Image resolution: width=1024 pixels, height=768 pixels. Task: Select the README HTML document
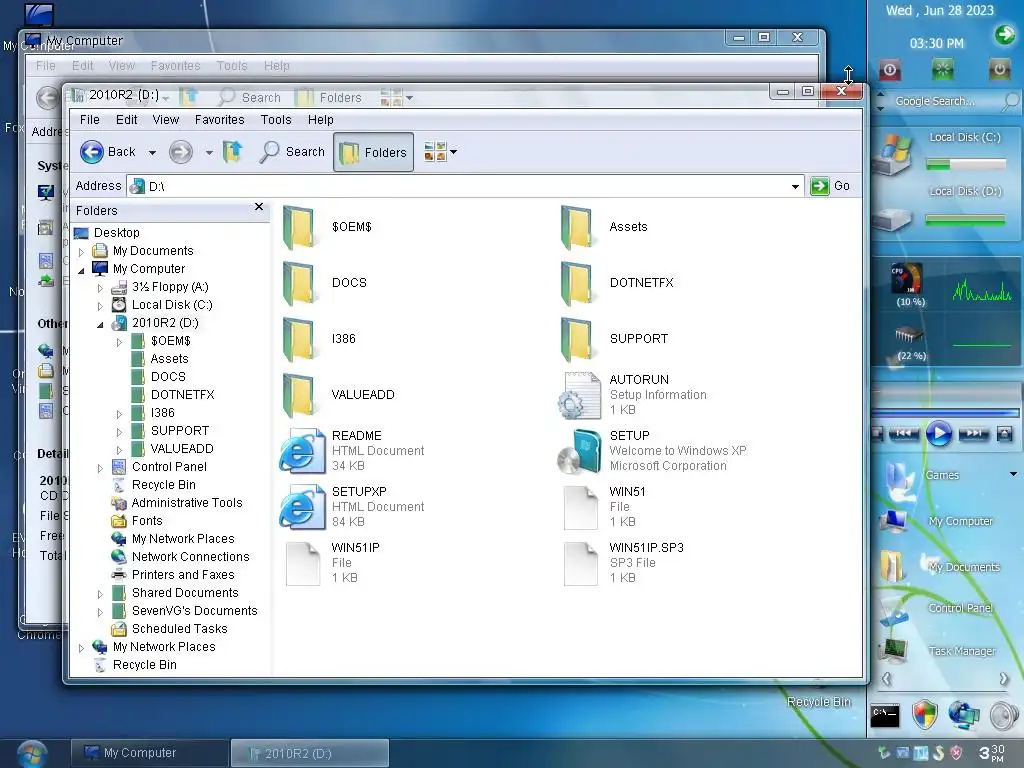[302, 451]
